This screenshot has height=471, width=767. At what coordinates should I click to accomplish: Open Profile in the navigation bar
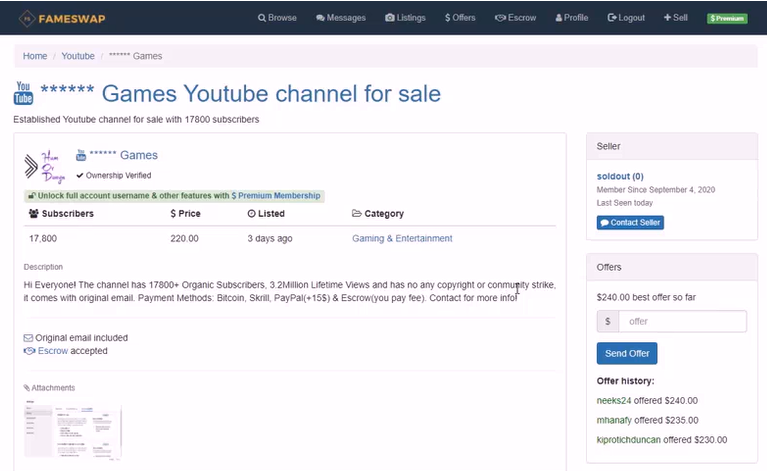pyautogui.click(x=572, y=18)
